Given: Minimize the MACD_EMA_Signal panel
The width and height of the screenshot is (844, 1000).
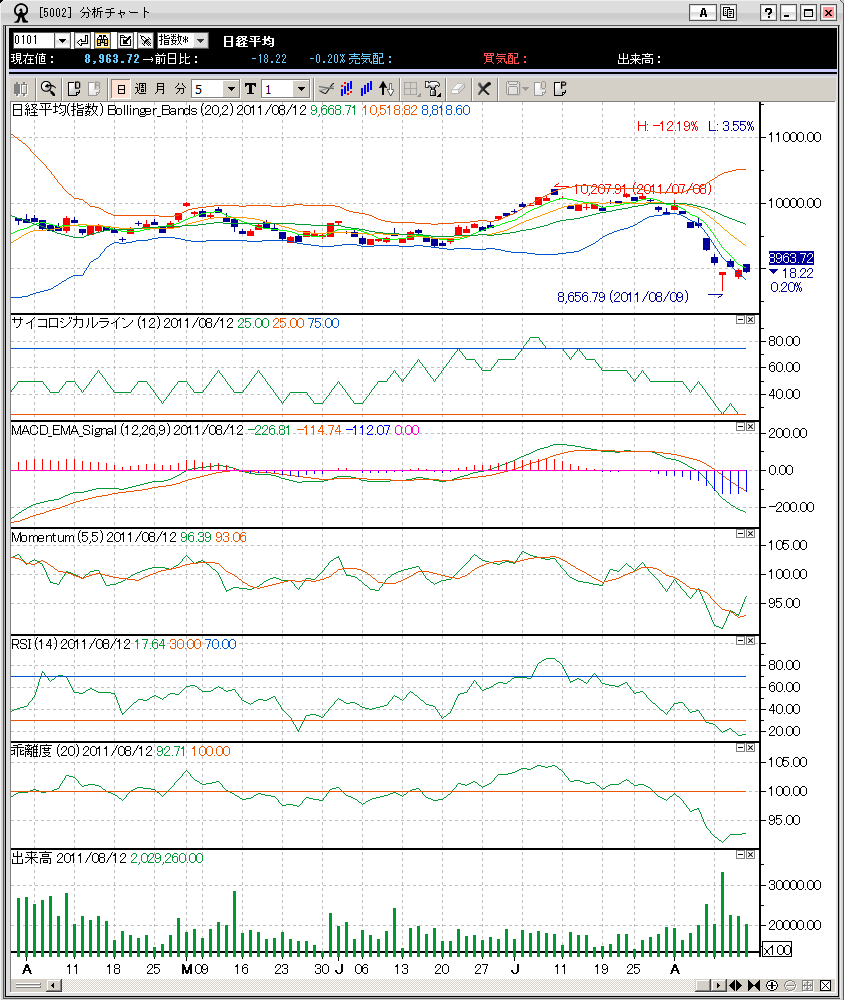Looking at the screenshot, I should [x=740, y=427].
